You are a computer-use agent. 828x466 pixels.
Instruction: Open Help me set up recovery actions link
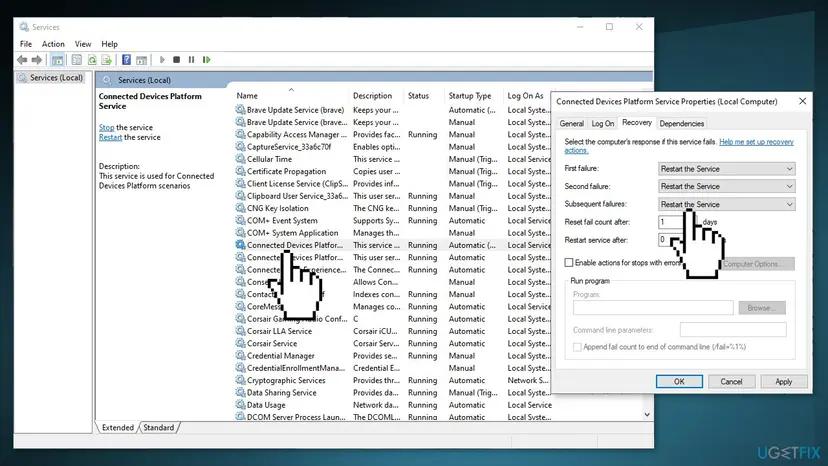(x=756, y=142)
